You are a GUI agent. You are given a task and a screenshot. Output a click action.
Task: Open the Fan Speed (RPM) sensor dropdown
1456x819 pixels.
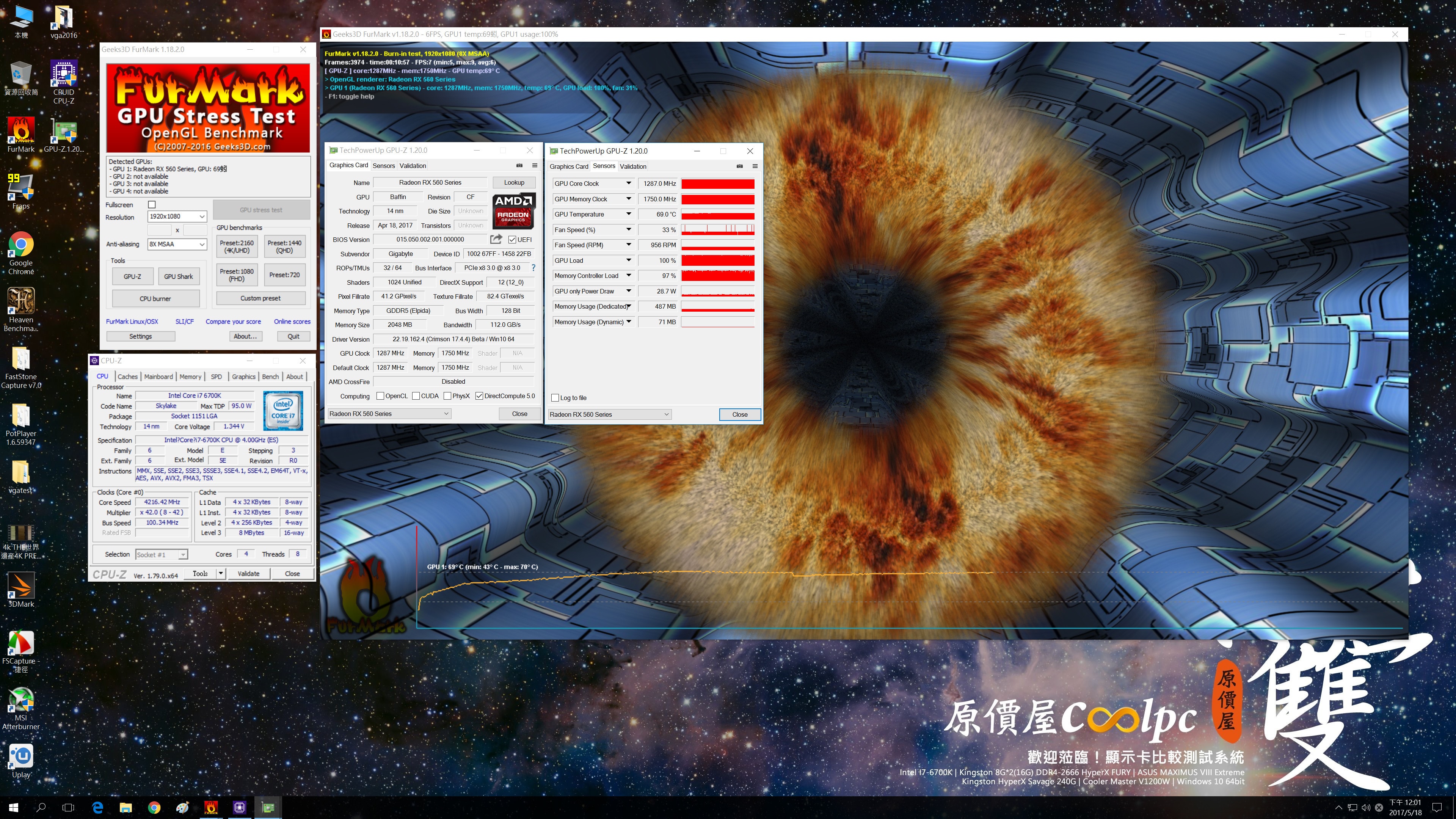[628, 245]
